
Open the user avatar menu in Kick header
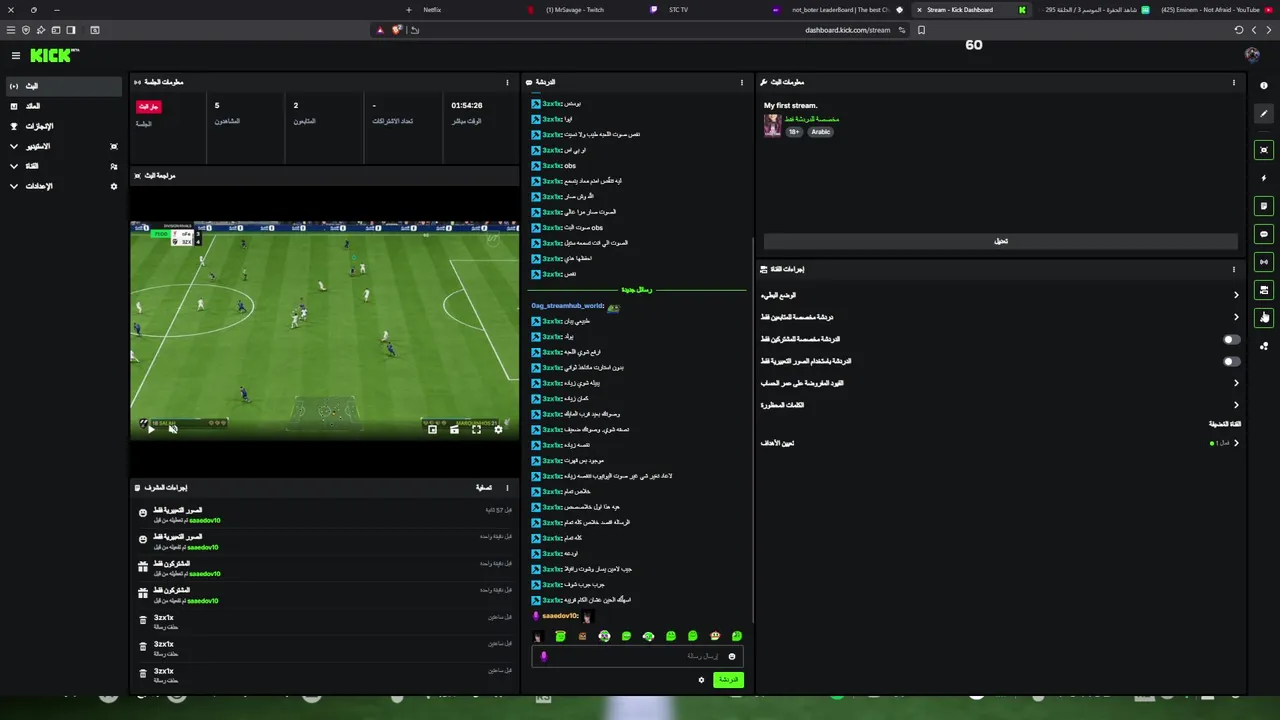tap(1252, 55)
